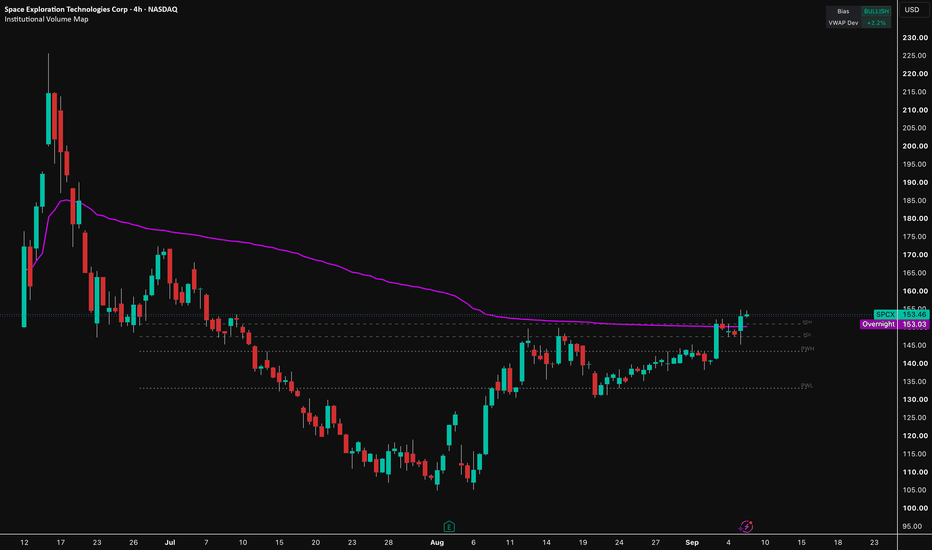
Task: Select the purple Overnight 153.03 price tag
Action: [895, 324]
